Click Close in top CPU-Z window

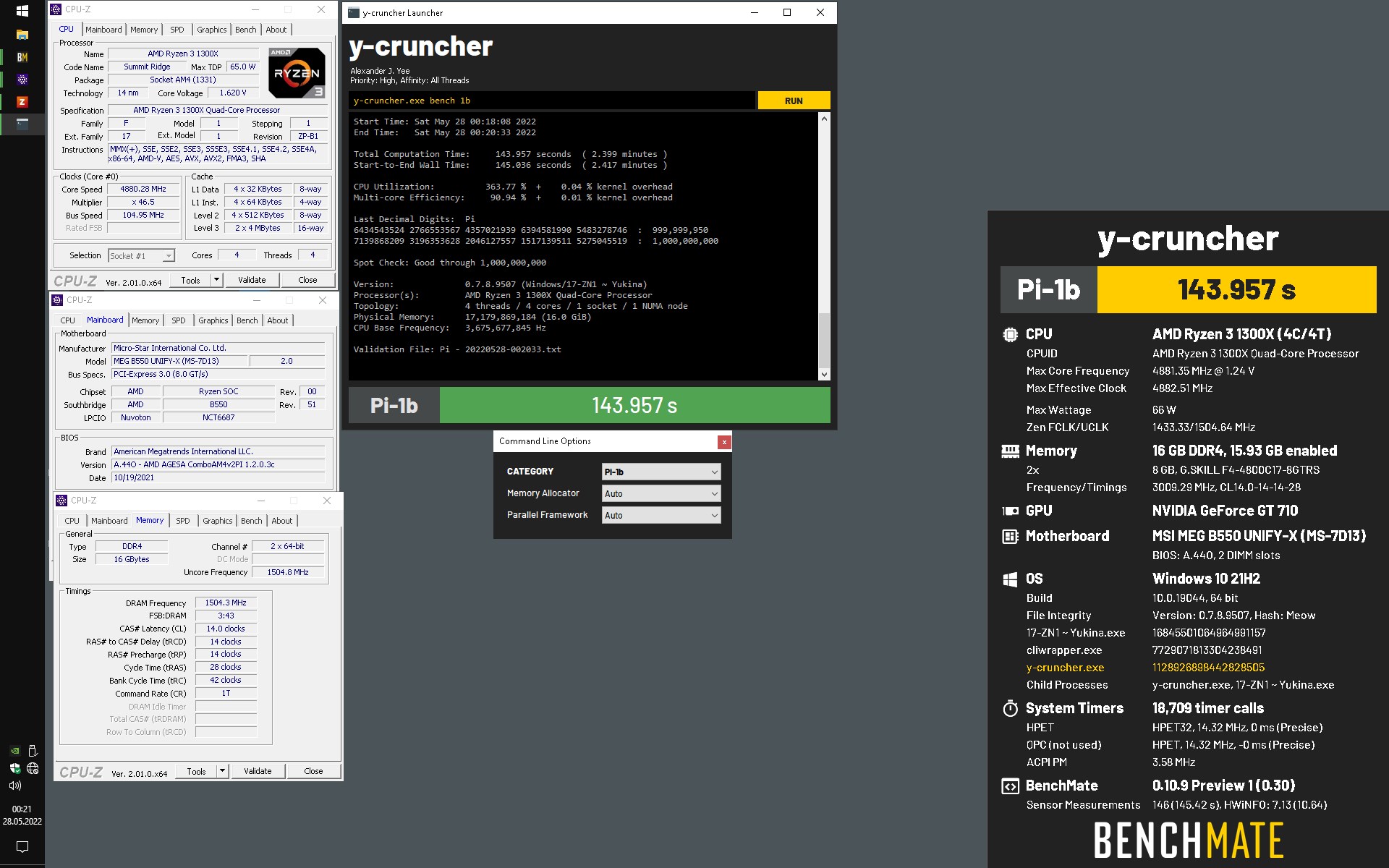coord(307,280)
